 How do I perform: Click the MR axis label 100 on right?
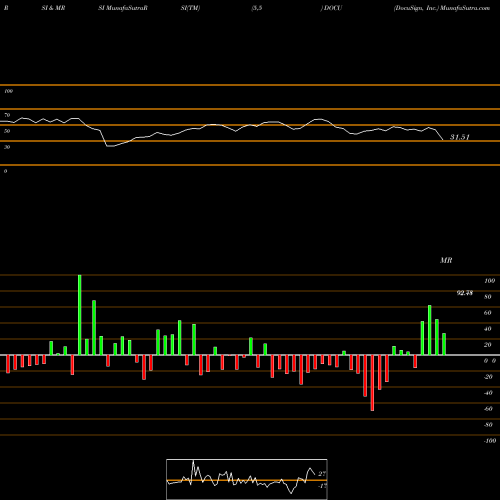[489, 281]
